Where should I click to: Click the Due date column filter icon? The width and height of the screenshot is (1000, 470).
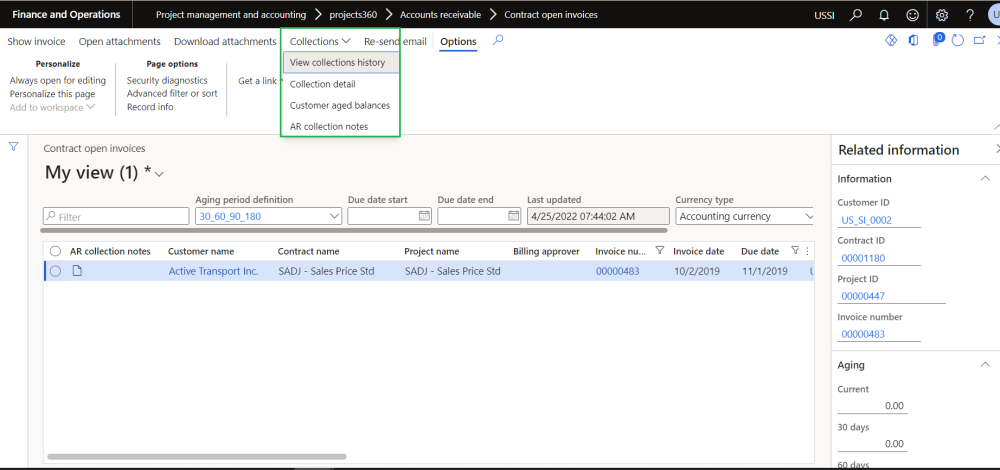click(795, 251)
